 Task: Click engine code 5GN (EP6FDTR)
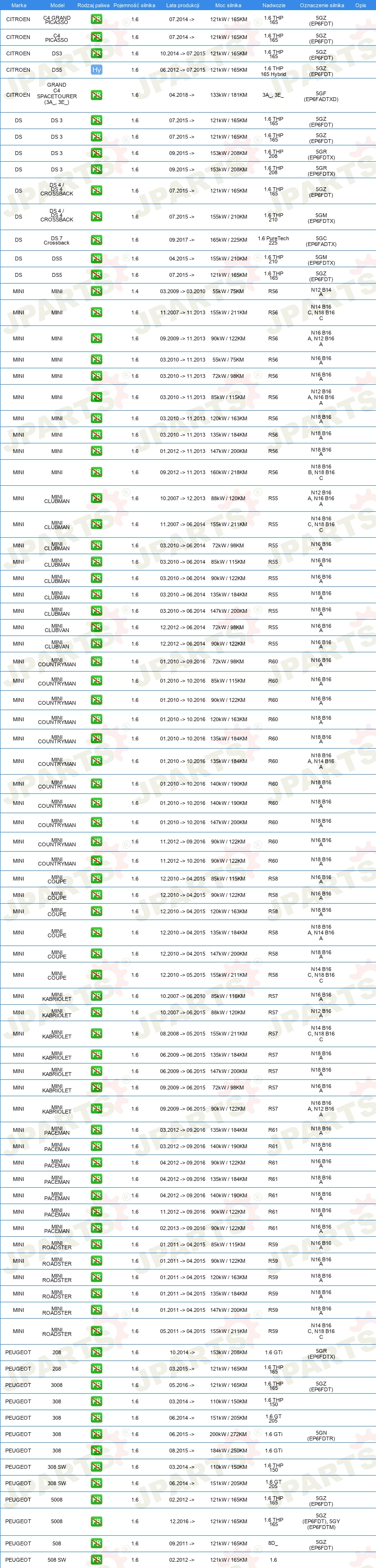(x=321, y=1435)
